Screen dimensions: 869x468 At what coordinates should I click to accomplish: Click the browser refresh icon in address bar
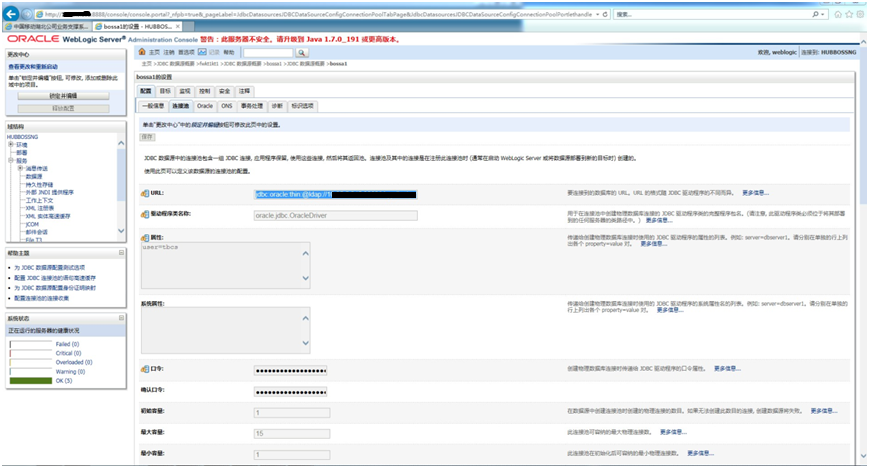pyautogui.click(x=605, y=14)
